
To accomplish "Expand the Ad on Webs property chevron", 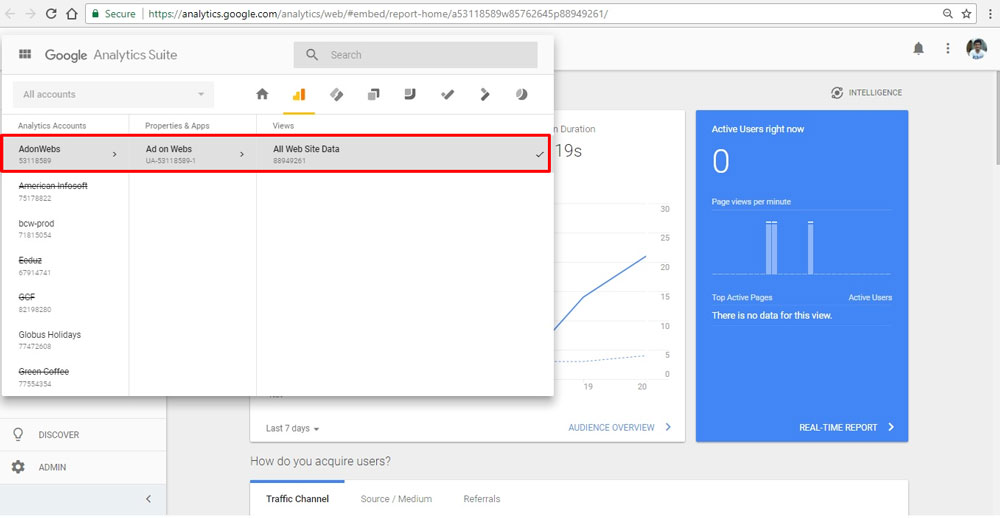I will pos(242,154).
